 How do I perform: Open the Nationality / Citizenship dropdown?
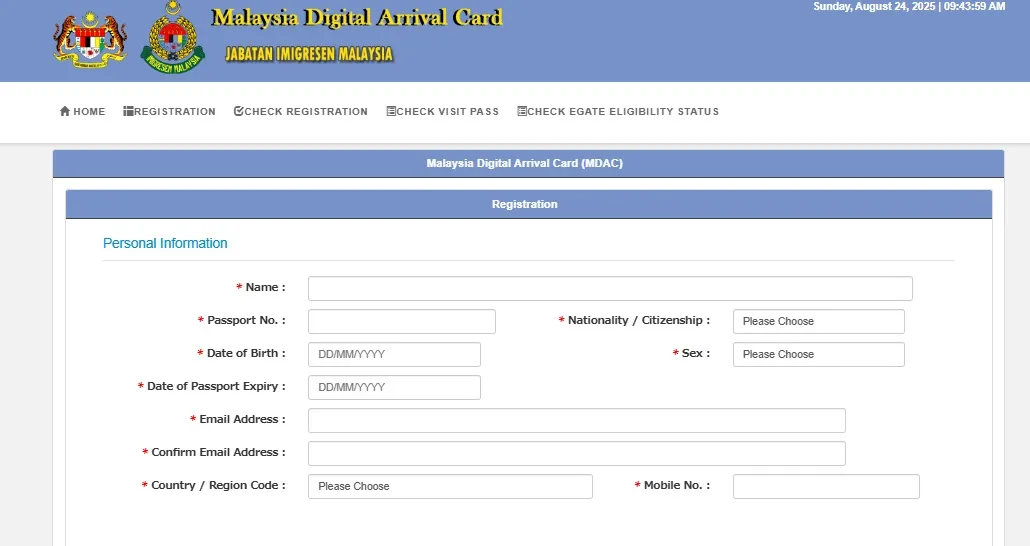tap(818, 321)
